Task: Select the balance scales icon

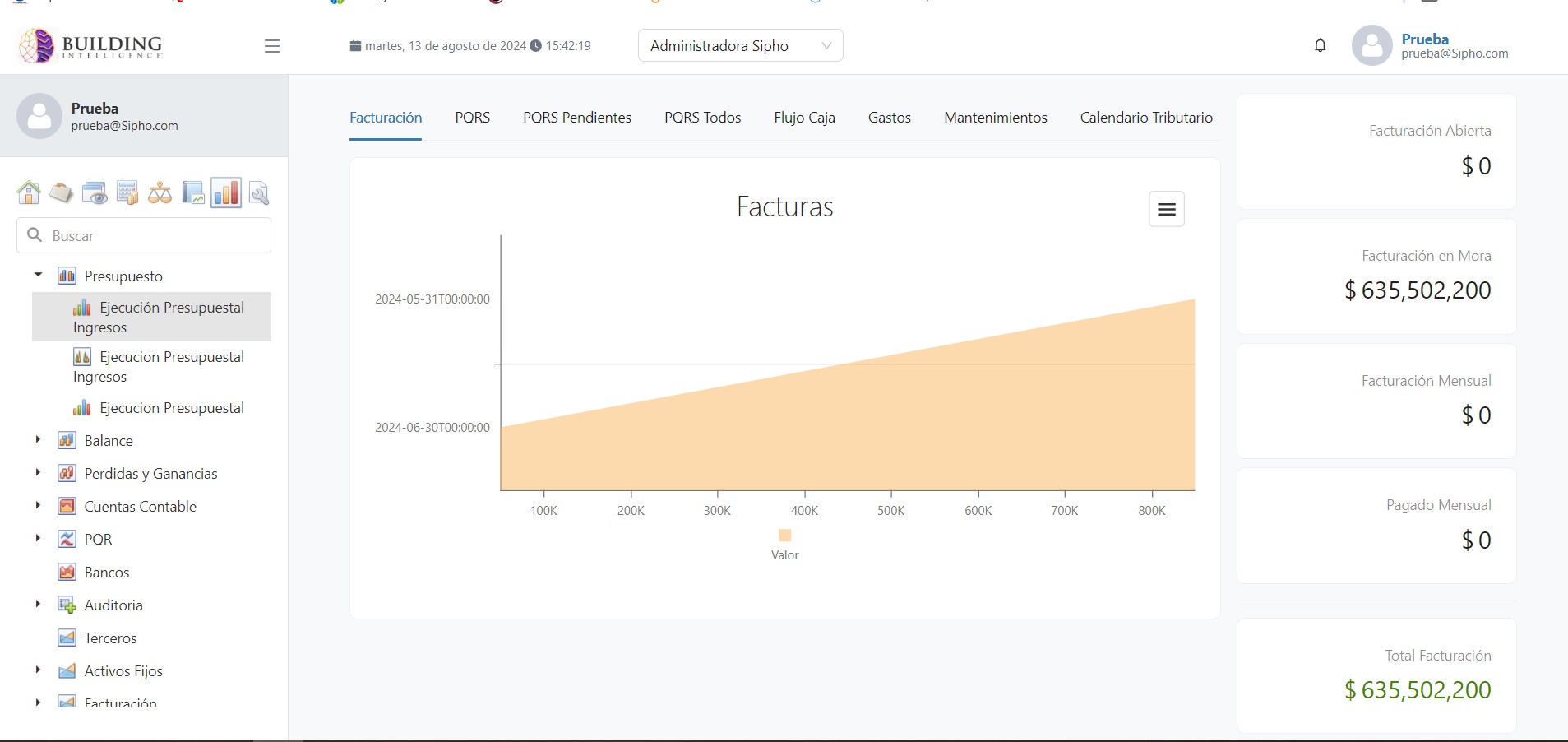Action: point(160,192)
